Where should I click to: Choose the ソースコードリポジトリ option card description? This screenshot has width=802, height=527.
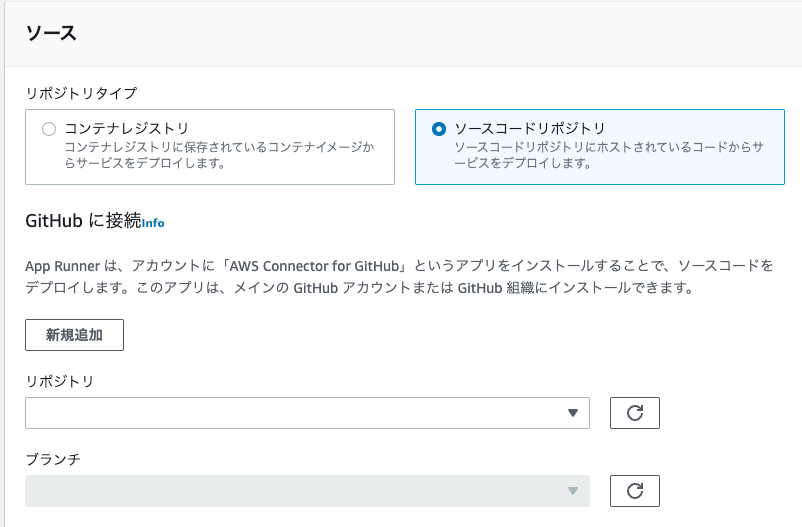click(x=609, y=155)
